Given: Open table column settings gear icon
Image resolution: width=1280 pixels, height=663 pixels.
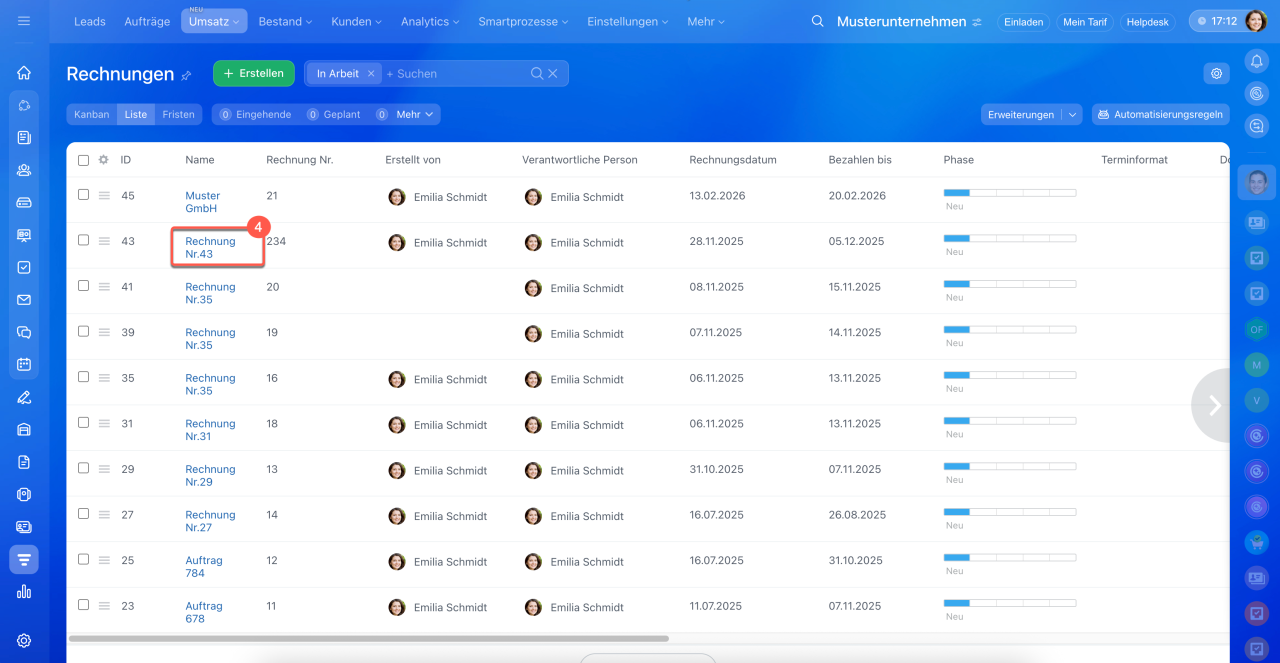Looking at the screenshot, I should 103,160.
